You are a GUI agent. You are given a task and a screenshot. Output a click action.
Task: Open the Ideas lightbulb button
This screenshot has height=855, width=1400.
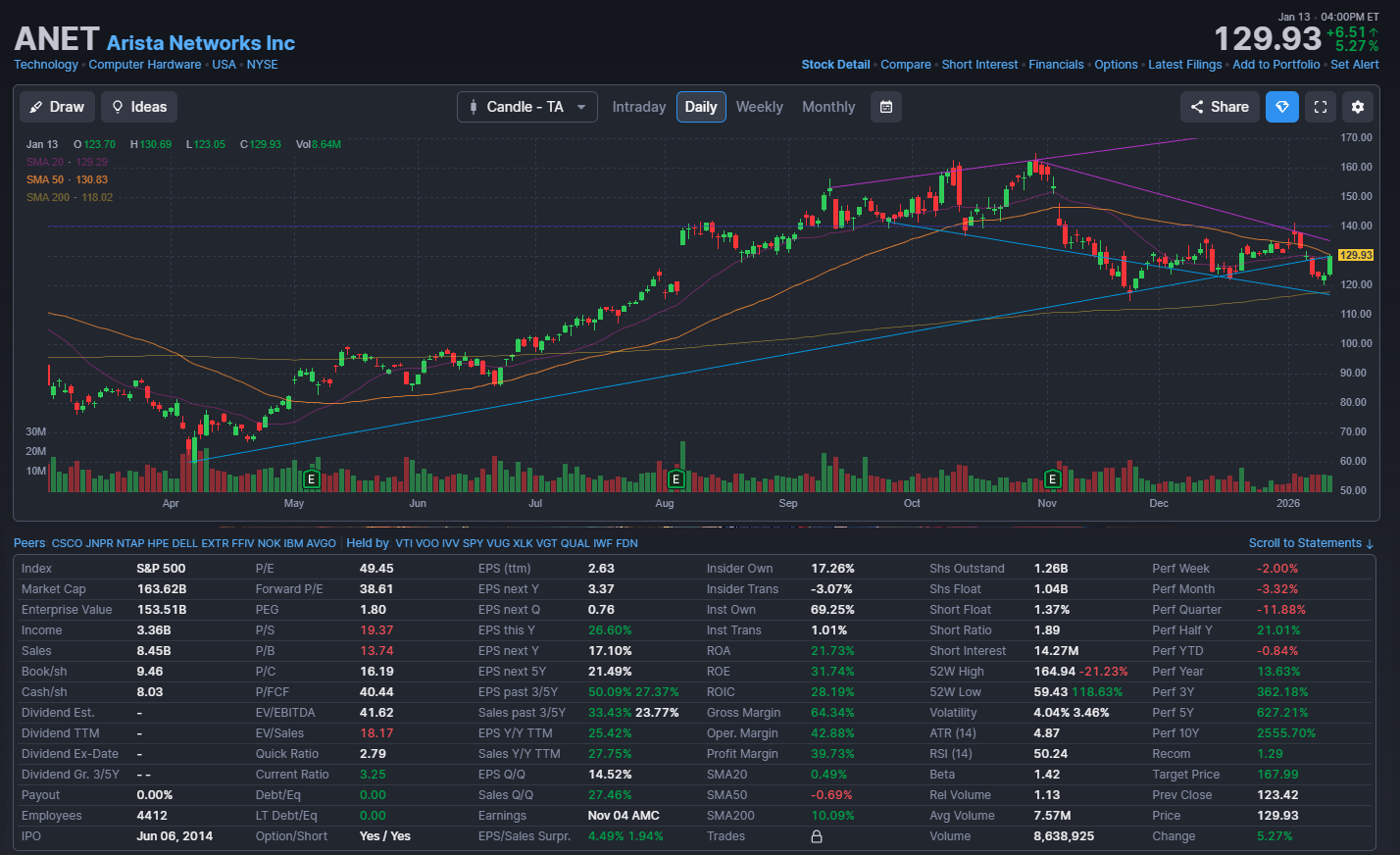click(139, 107)
